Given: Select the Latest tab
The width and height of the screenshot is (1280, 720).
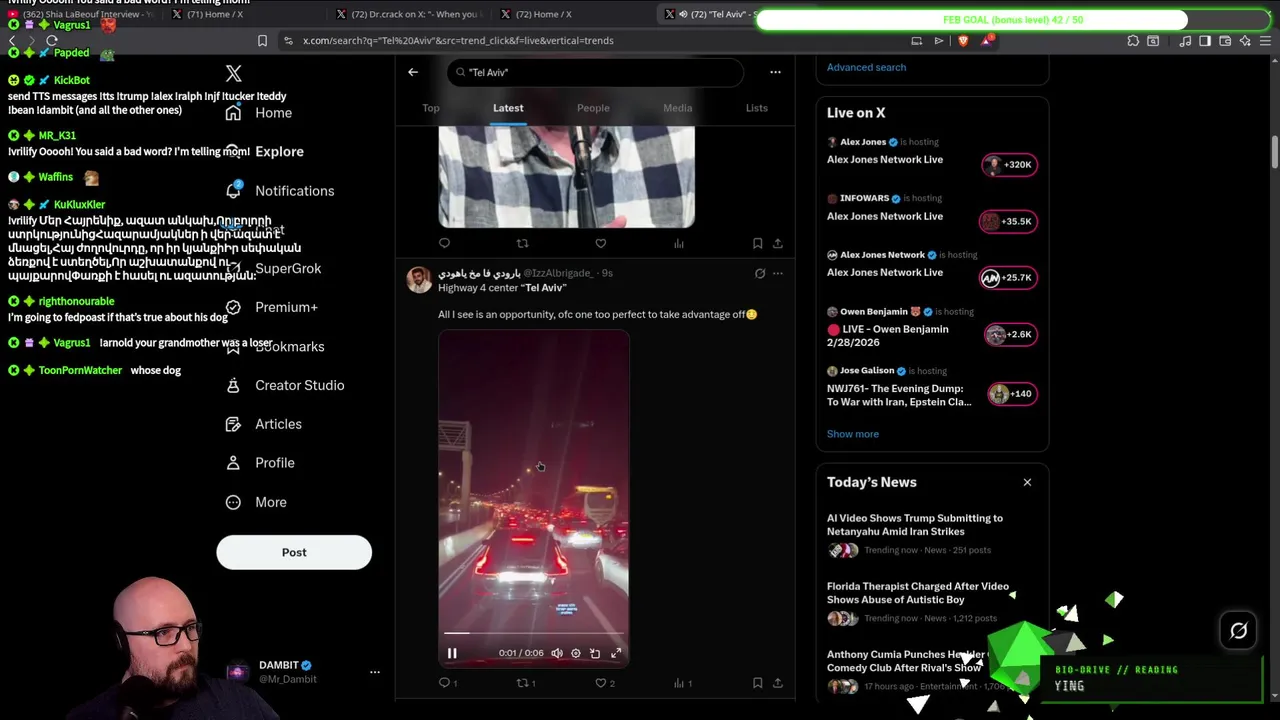Looking at the screenshot, I should 508,108.
